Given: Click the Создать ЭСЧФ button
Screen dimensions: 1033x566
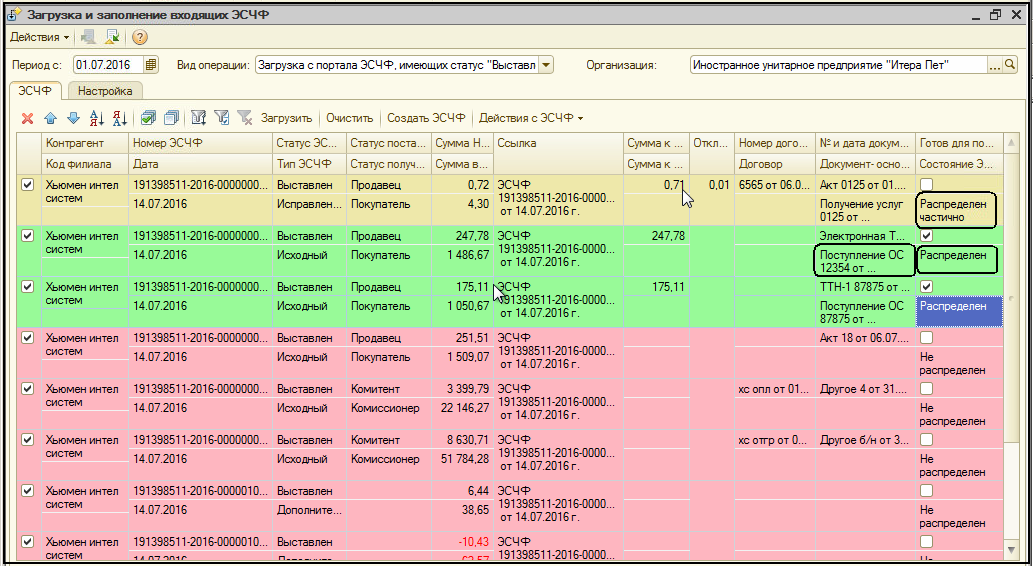Looking at the screenshot, I should click(x=426, y=118).
